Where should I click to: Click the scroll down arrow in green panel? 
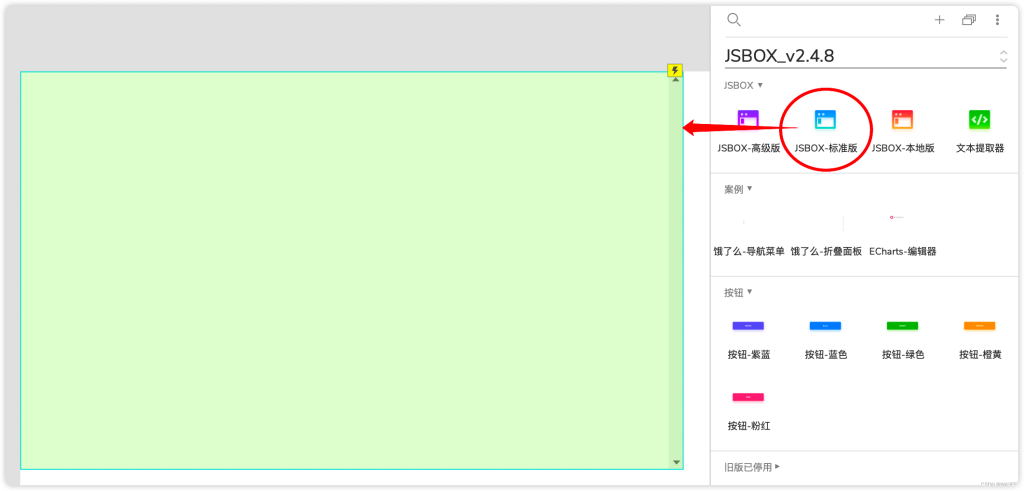[x=676, y=462]
